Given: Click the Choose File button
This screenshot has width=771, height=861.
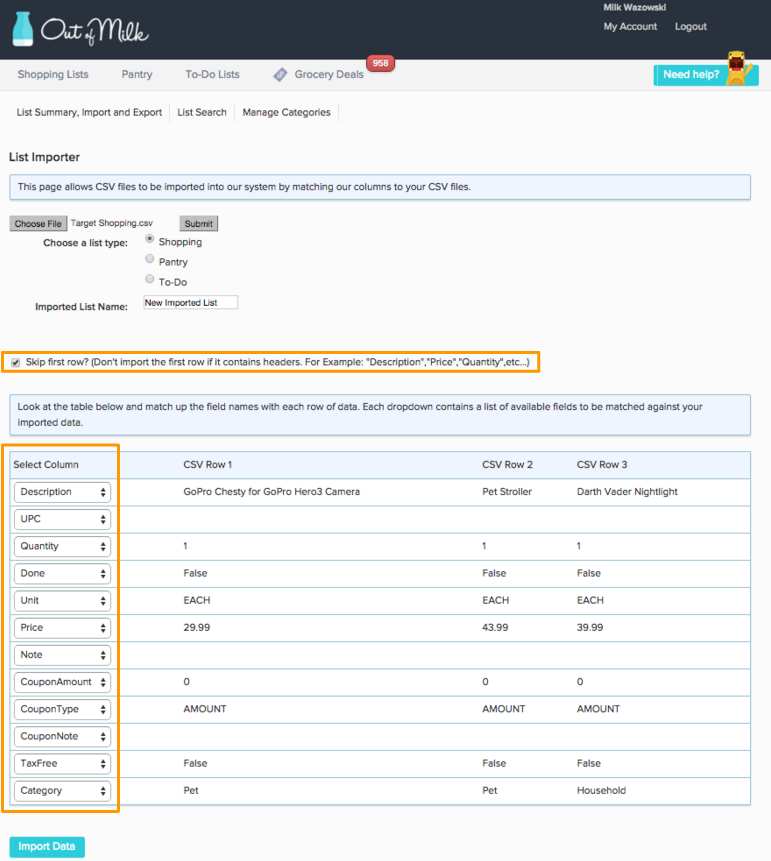Looking at the screenshot, I should click(38, 223).
